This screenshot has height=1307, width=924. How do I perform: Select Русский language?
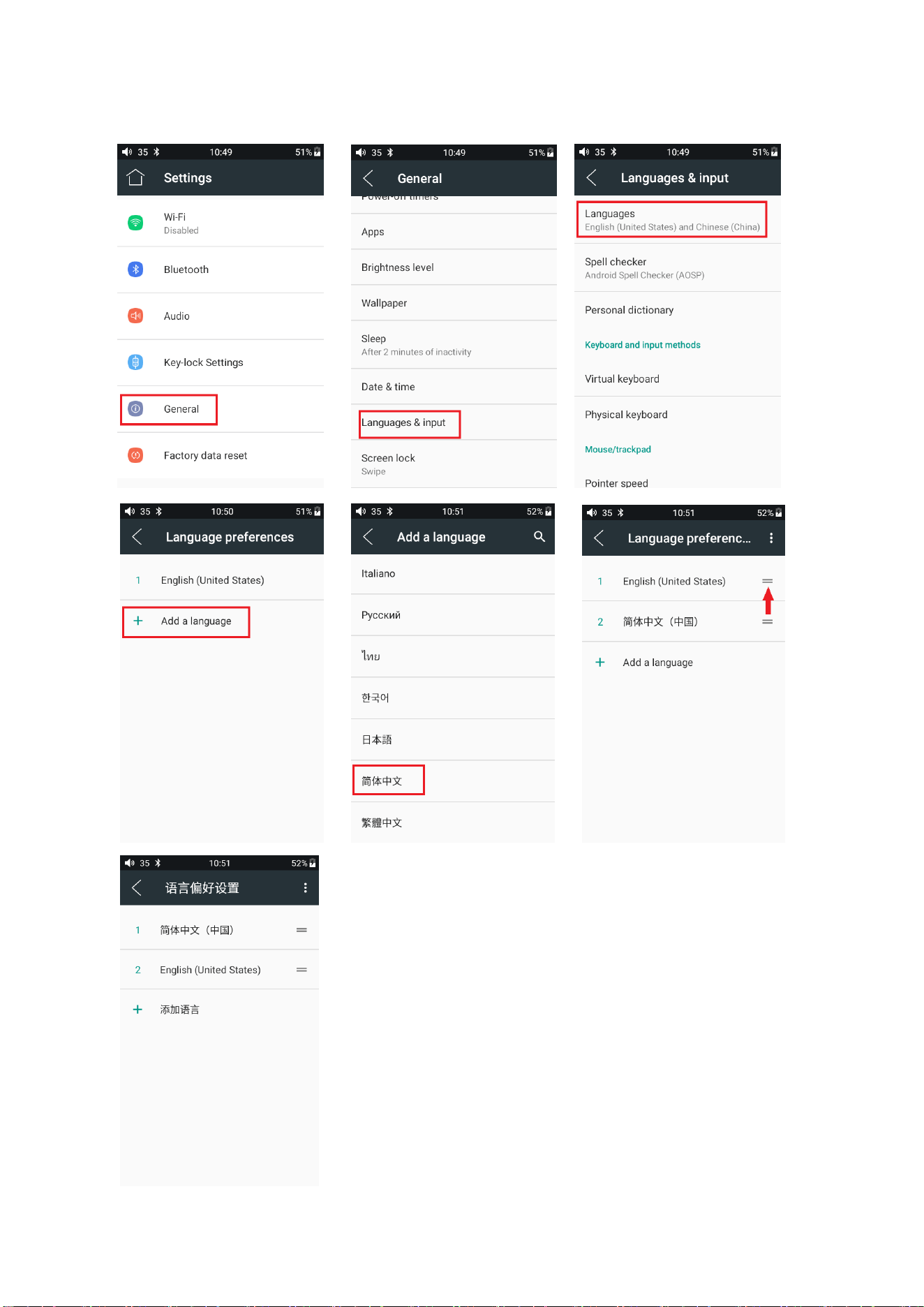point(453,615)
